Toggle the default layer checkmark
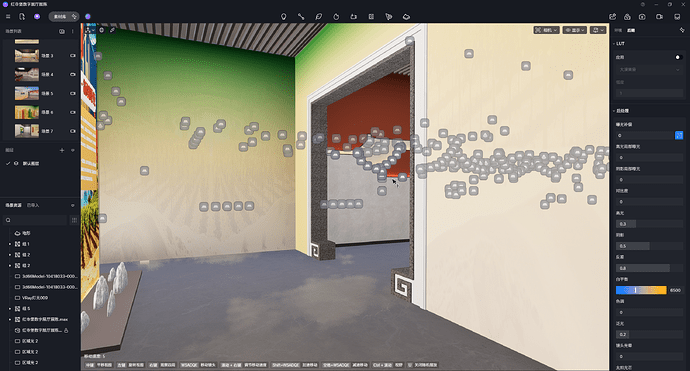 pyautogui.click(x=8, y=163)
